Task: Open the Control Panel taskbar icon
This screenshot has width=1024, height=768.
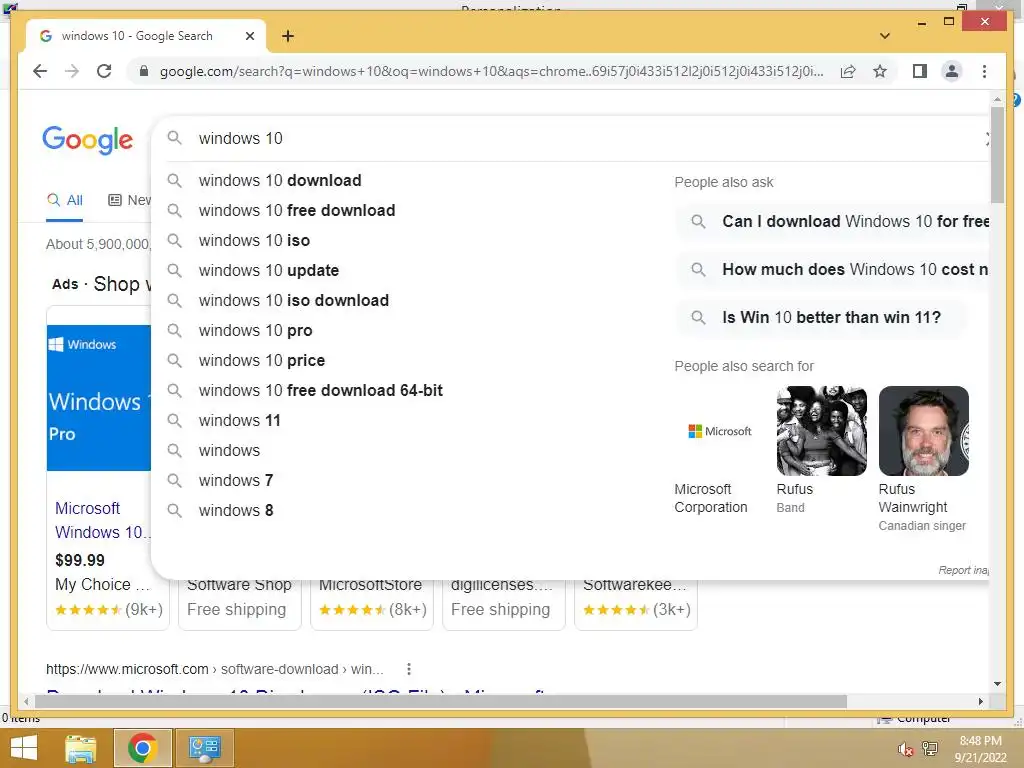Action: point(204,748)
